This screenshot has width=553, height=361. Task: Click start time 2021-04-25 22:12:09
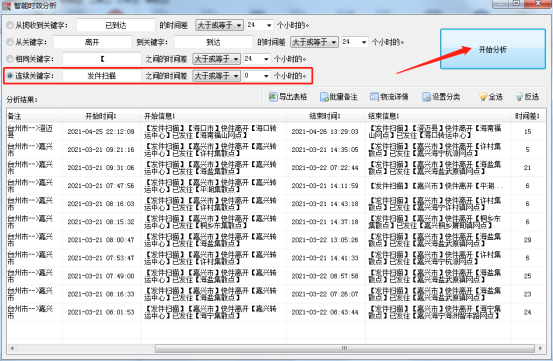click(101, 131)
